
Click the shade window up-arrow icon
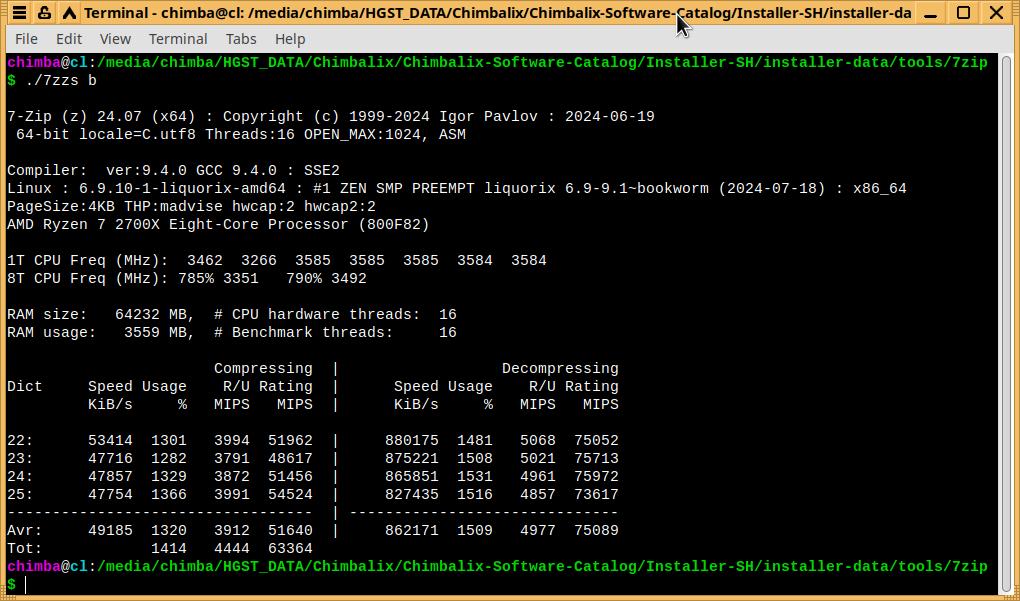pos(69,12)
